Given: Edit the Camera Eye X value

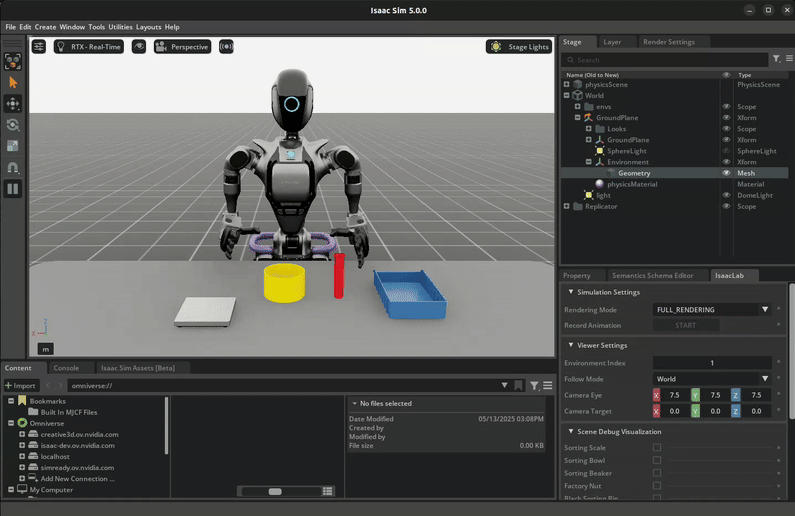Looking at the screenshot, I should coord(674,395).
